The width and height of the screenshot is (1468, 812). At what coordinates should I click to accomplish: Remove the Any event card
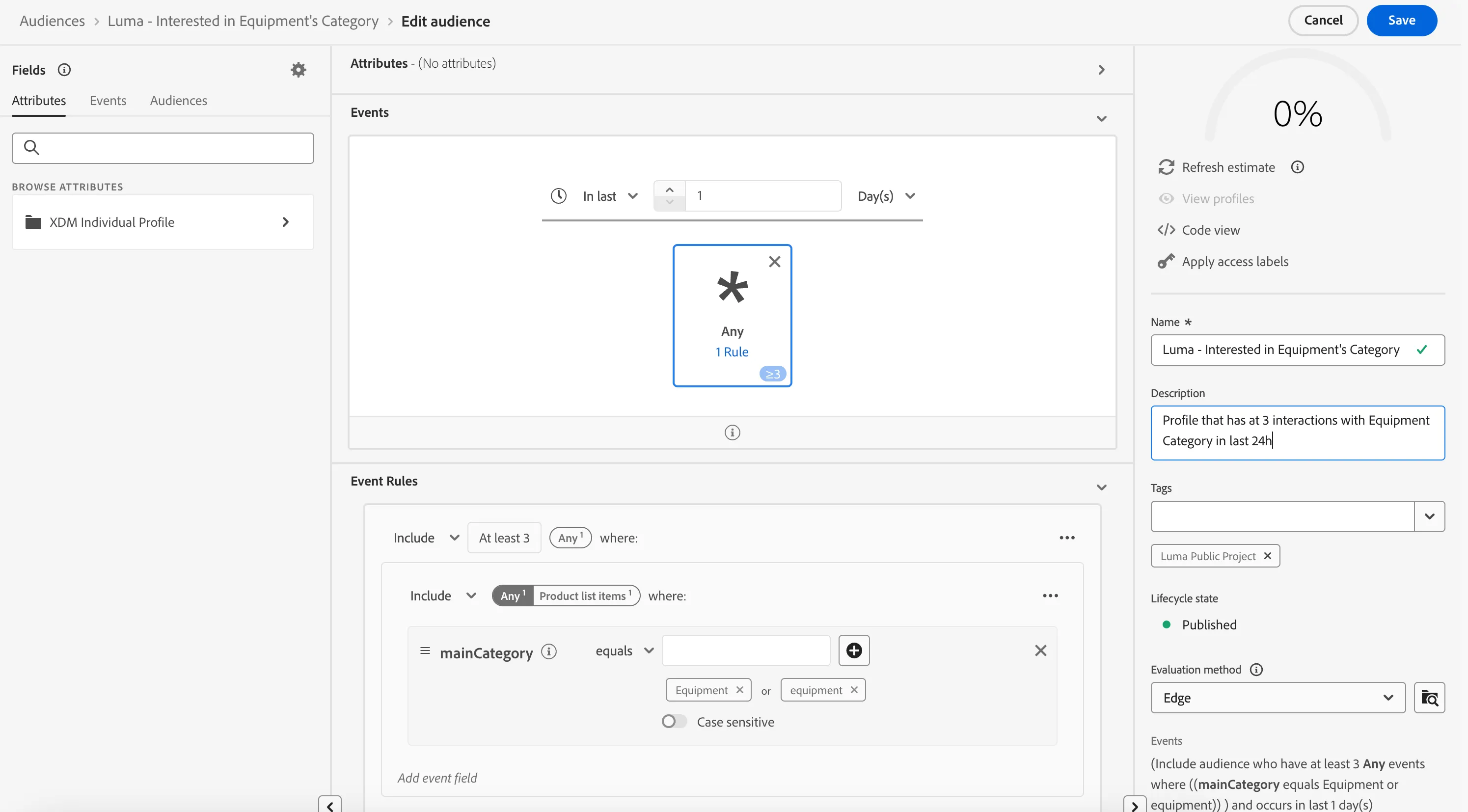pyautogui.click(x=774, y=262)
